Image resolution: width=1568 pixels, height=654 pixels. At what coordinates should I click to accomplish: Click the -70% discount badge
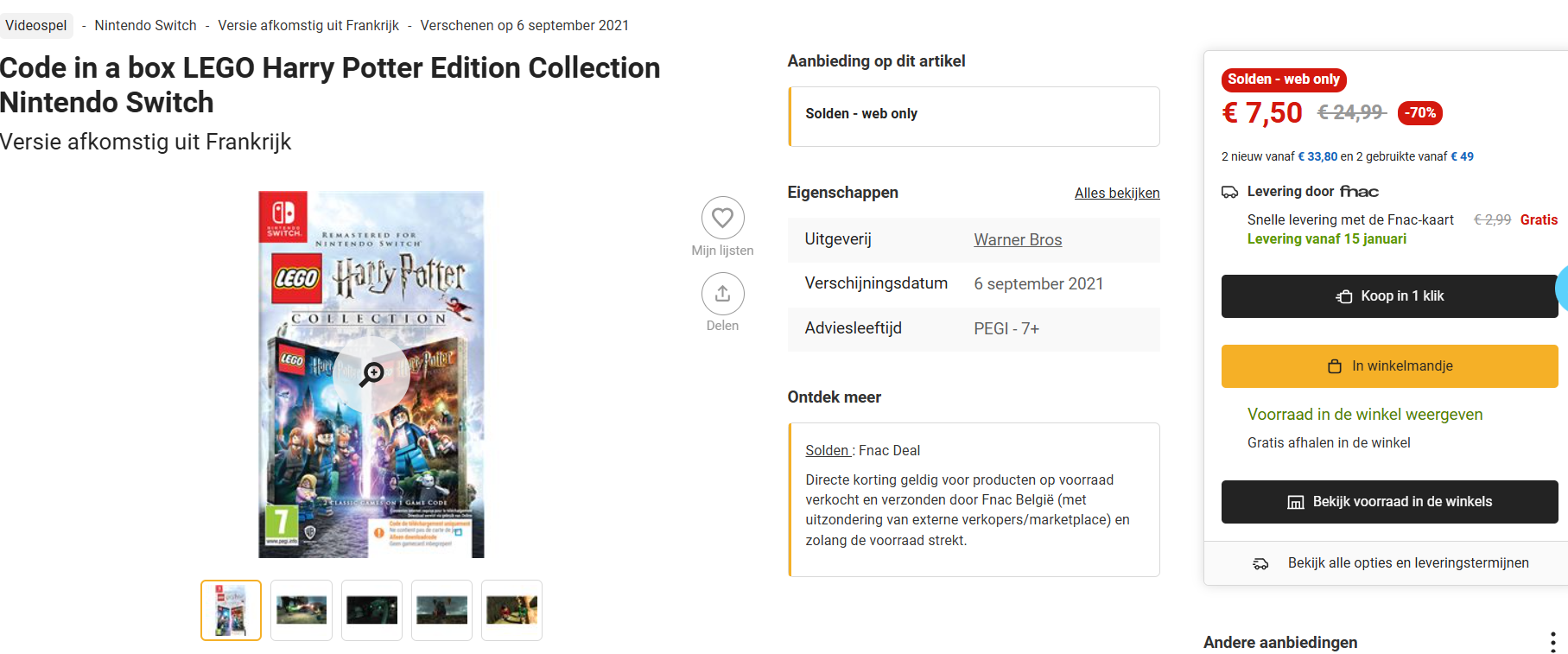point(1419,113)
